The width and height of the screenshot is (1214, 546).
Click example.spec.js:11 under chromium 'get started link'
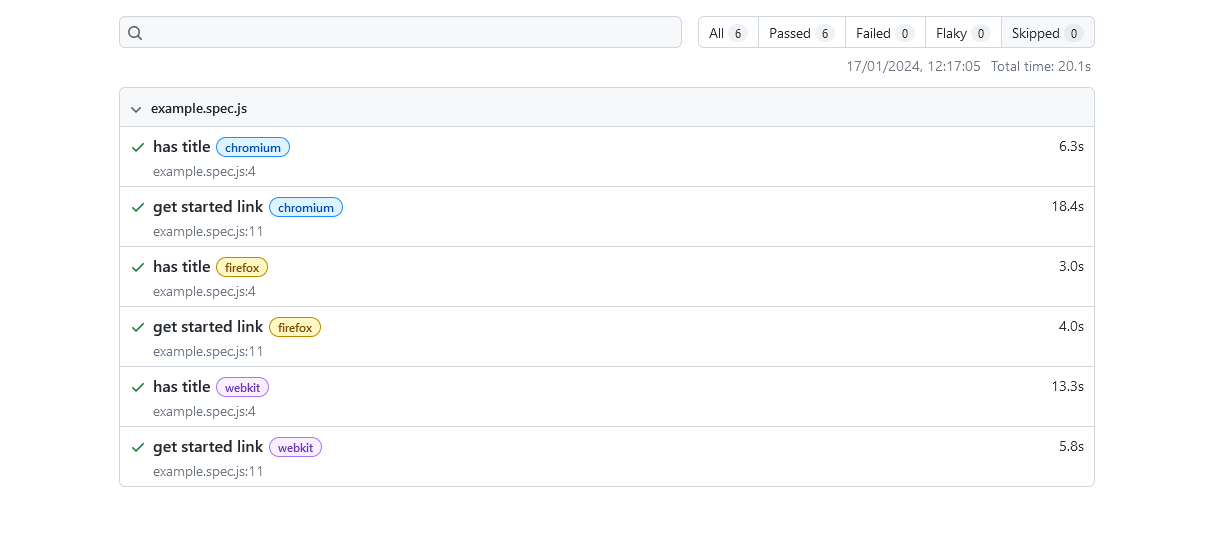tap(208, 231)
